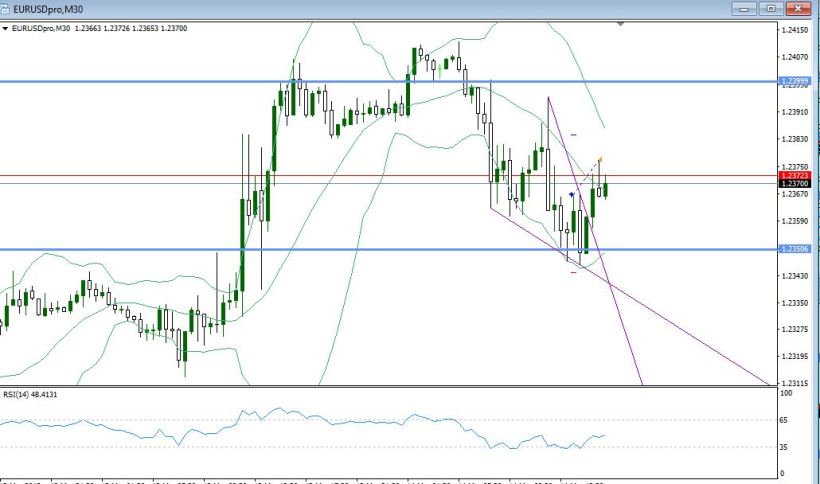The height and width of the screenshot is (484, 820).
Task: Click the 1.23590 price axis label
Action: click(x=795, y=221)
